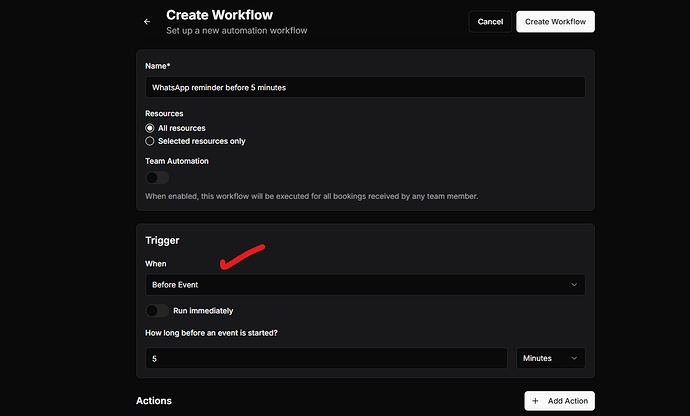This screenshot has height=416, width=690.
Task: Click the Run immediately label
Action: [x=203, y=311]
